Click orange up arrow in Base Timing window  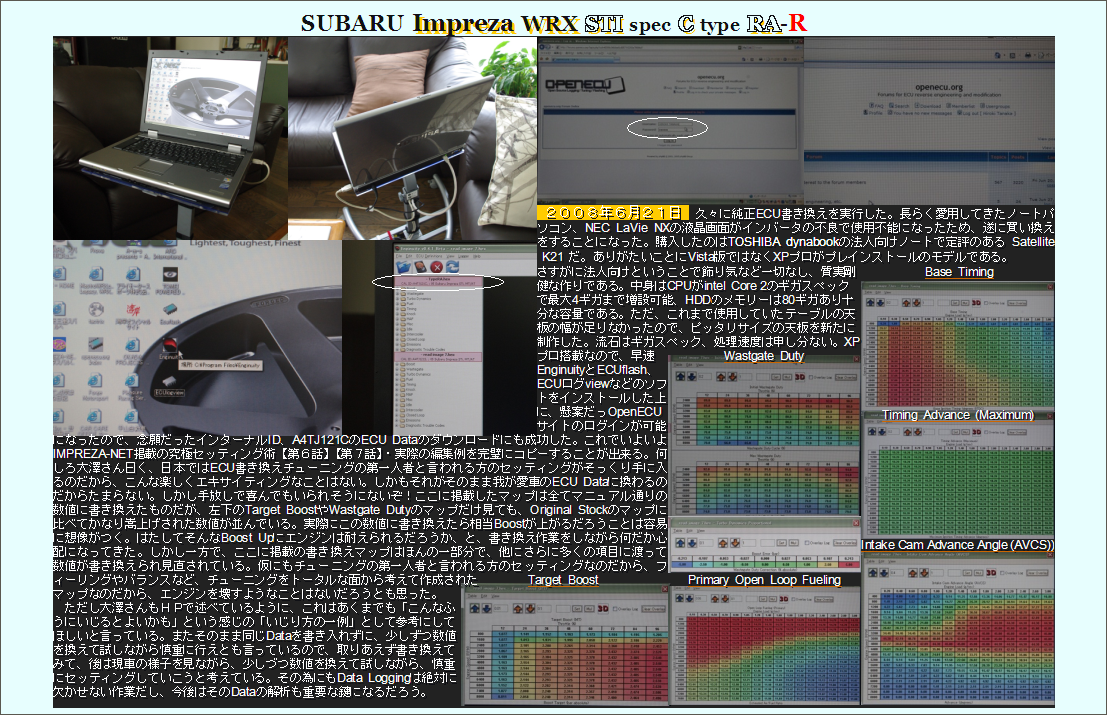click(x=908, y=303)
